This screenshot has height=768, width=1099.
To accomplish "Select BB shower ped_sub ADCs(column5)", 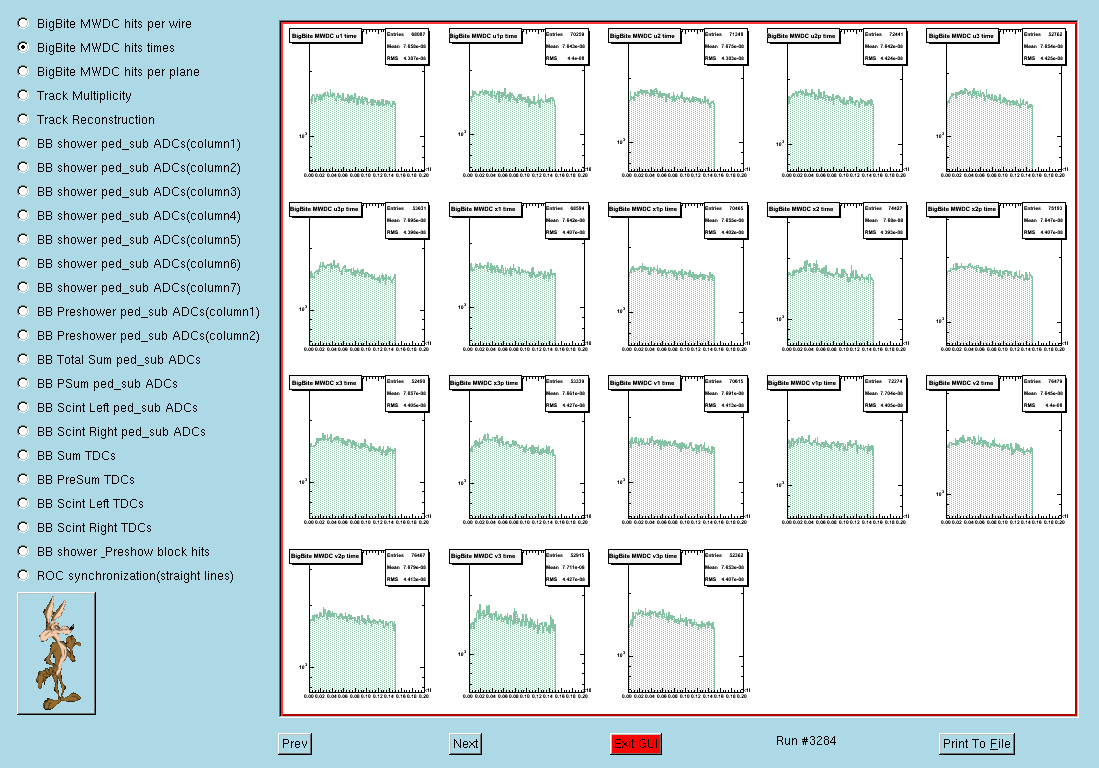I will click(x=23, y=239).
